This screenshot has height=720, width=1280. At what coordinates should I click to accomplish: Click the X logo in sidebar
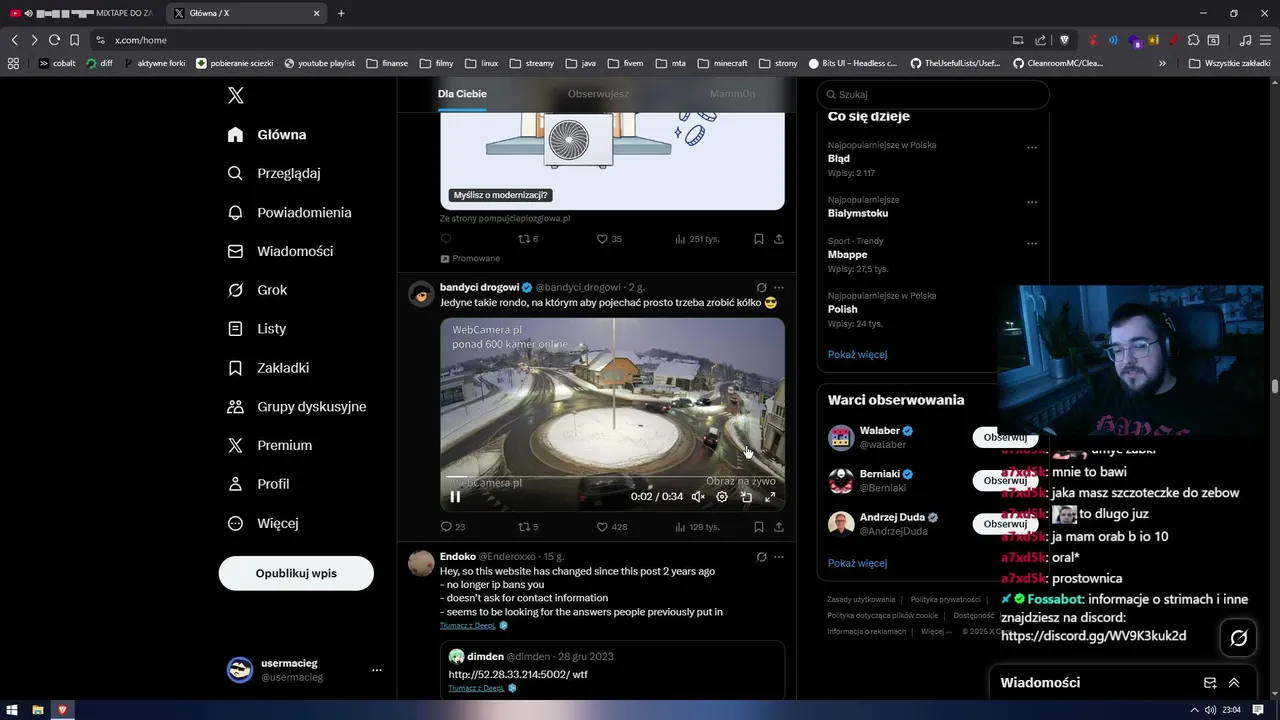tap(236, 95)
